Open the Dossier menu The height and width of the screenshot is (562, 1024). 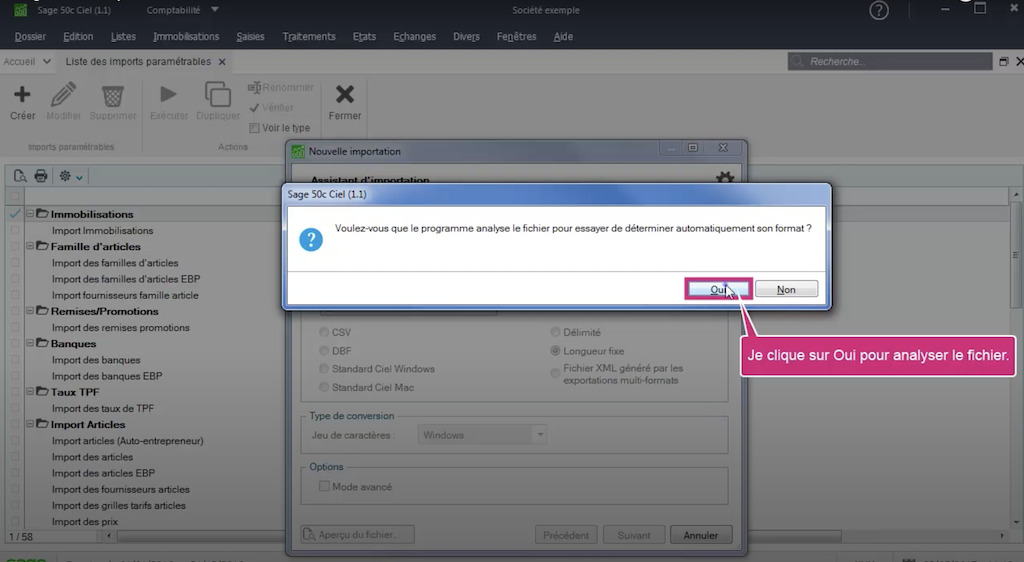click(x=30, y=37)
